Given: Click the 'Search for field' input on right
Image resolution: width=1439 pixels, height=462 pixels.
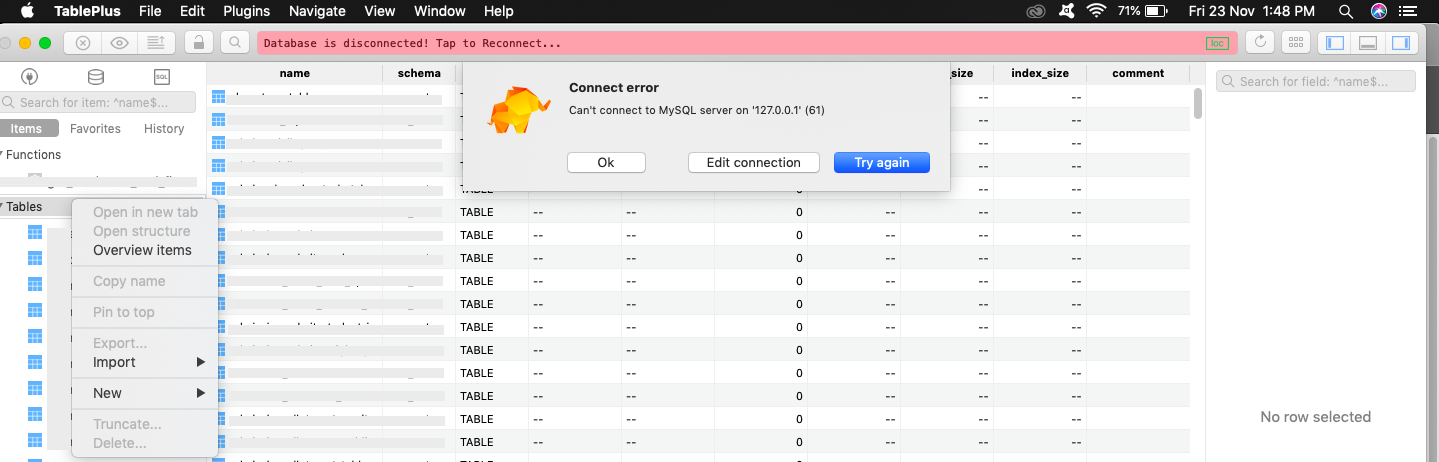Looking at the screenshot, I should pyautogui.click(x=1316, y=81).
